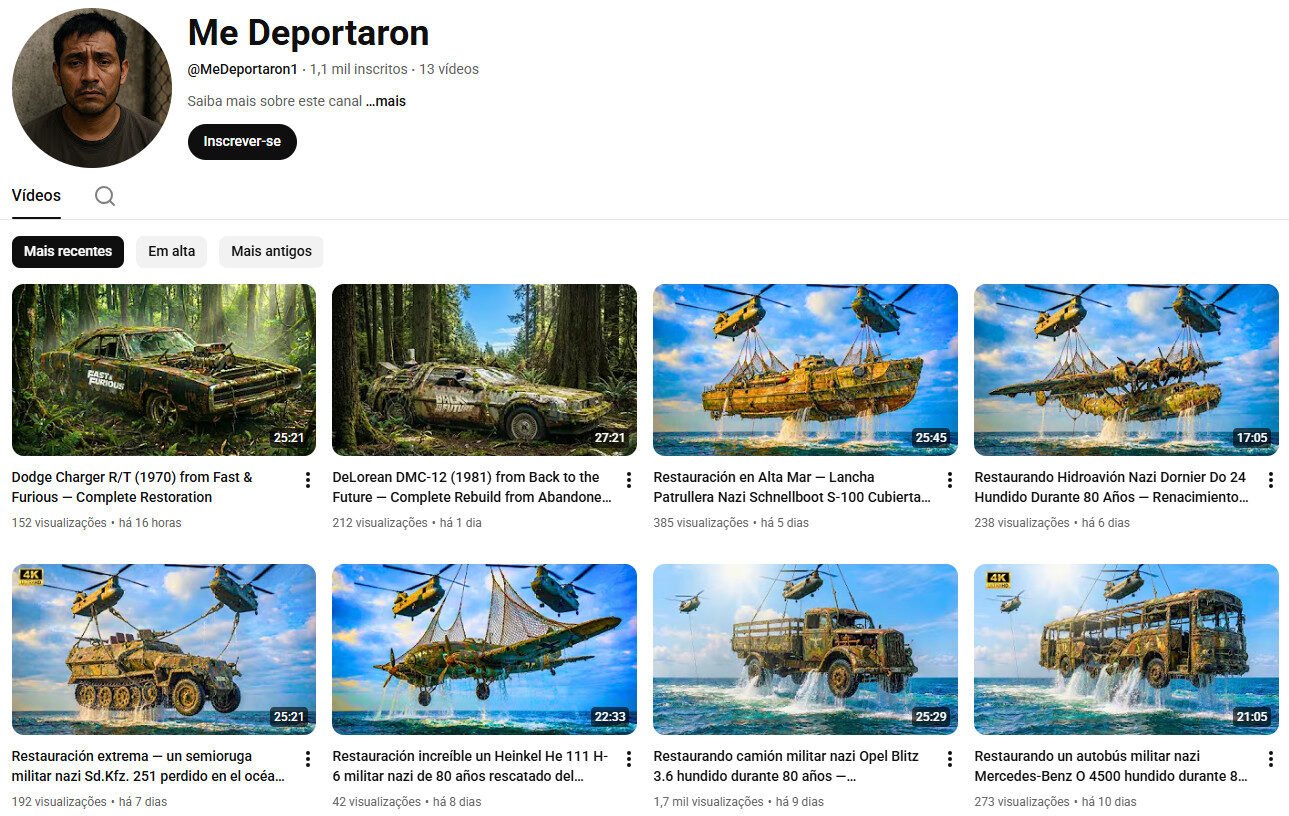Click the Inscrever-se subscribe button
Screen dimensions: 1289x816
coord(242,141)
